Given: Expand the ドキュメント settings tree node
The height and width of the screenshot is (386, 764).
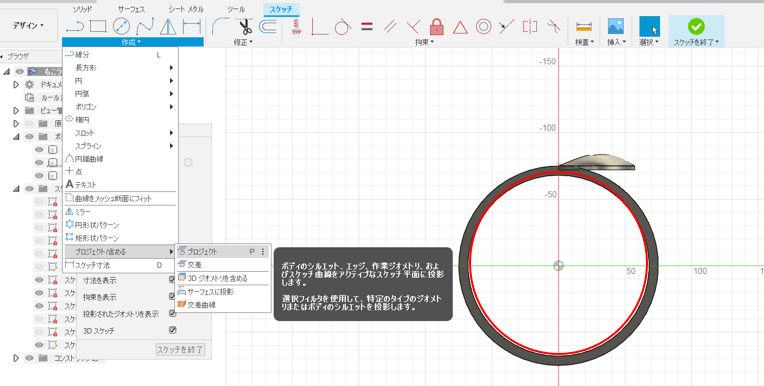Looking at the screenshot, I should coord(17,85).
